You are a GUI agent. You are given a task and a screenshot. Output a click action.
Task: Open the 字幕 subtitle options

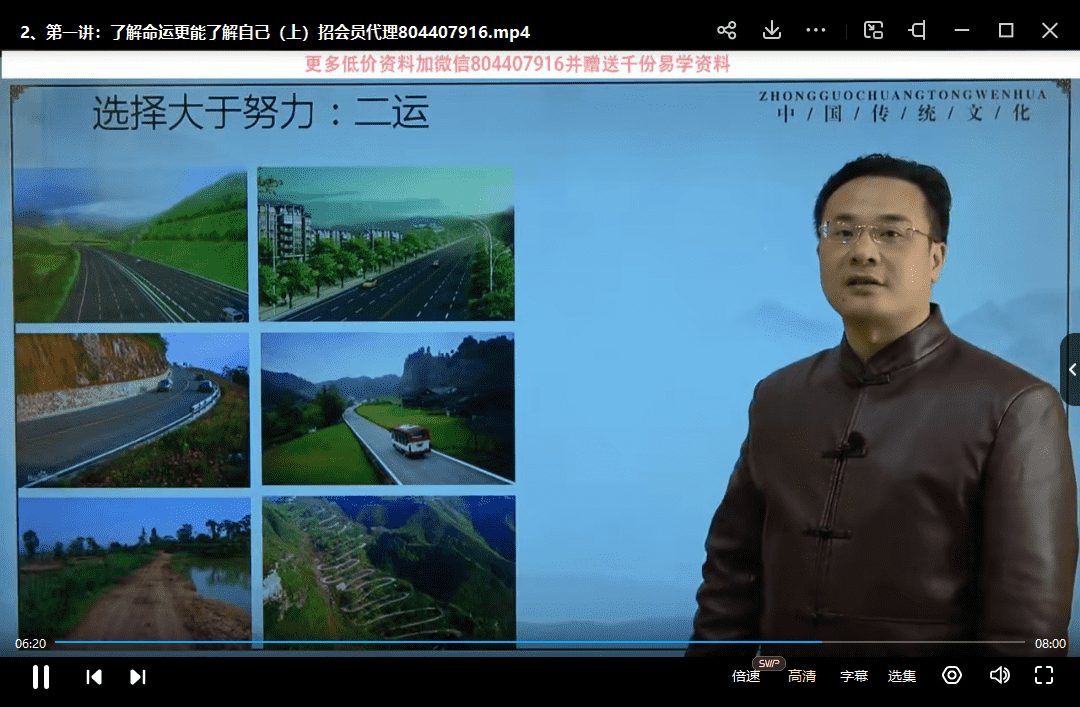coord(854,677)
